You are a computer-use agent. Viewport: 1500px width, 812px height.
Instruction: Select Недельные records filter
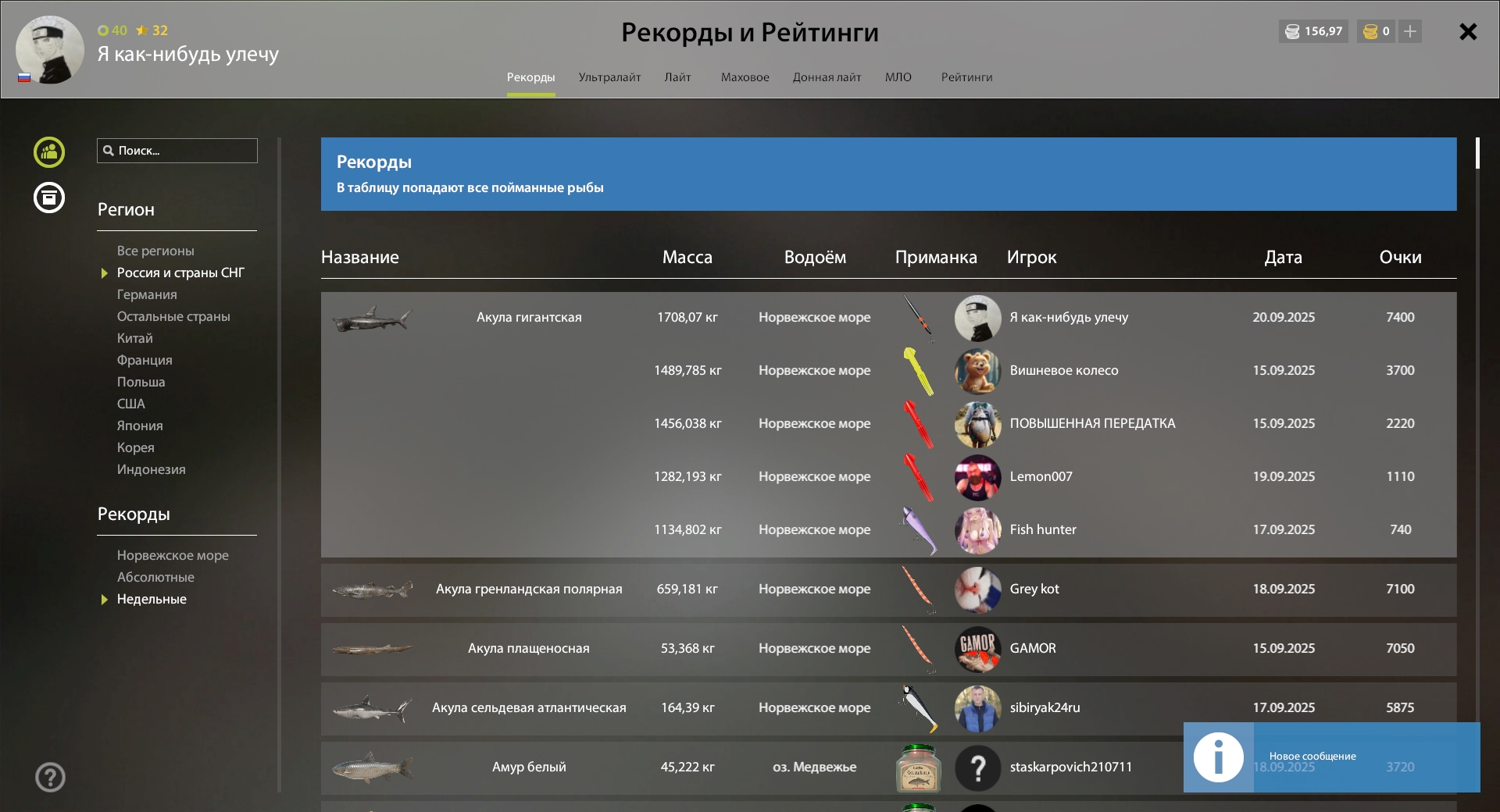coord(152,599)
